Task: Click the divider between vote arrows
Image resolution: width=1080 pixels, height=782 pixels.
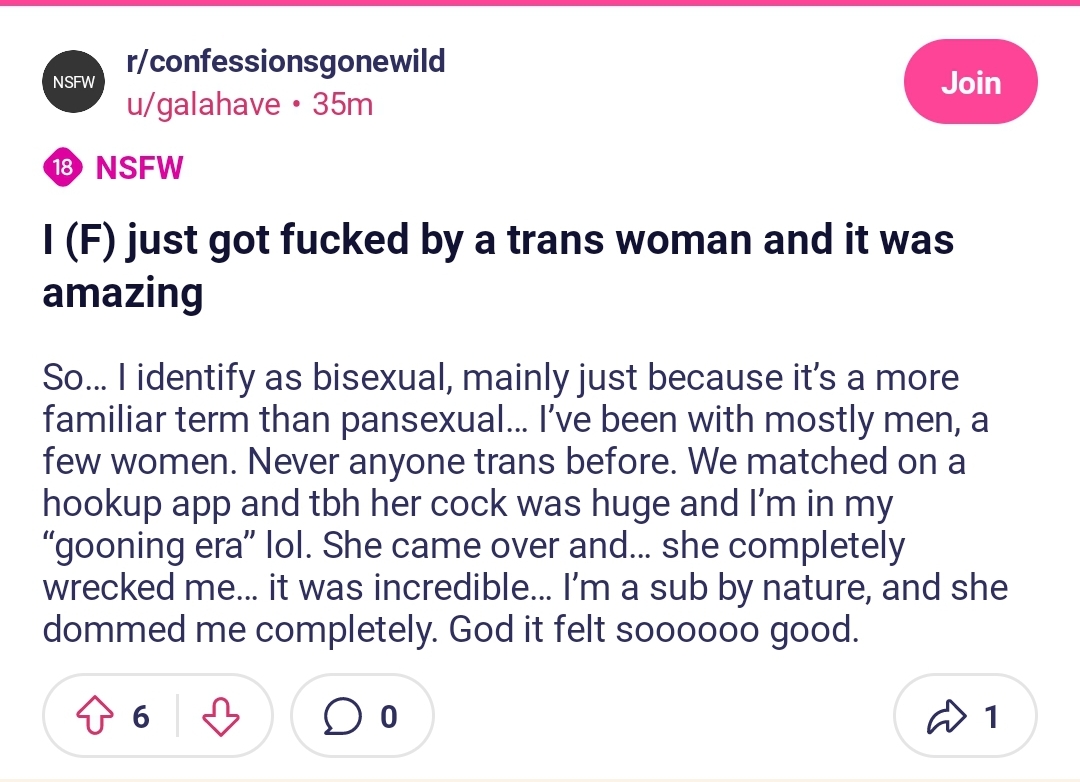Action: (177, 716)
